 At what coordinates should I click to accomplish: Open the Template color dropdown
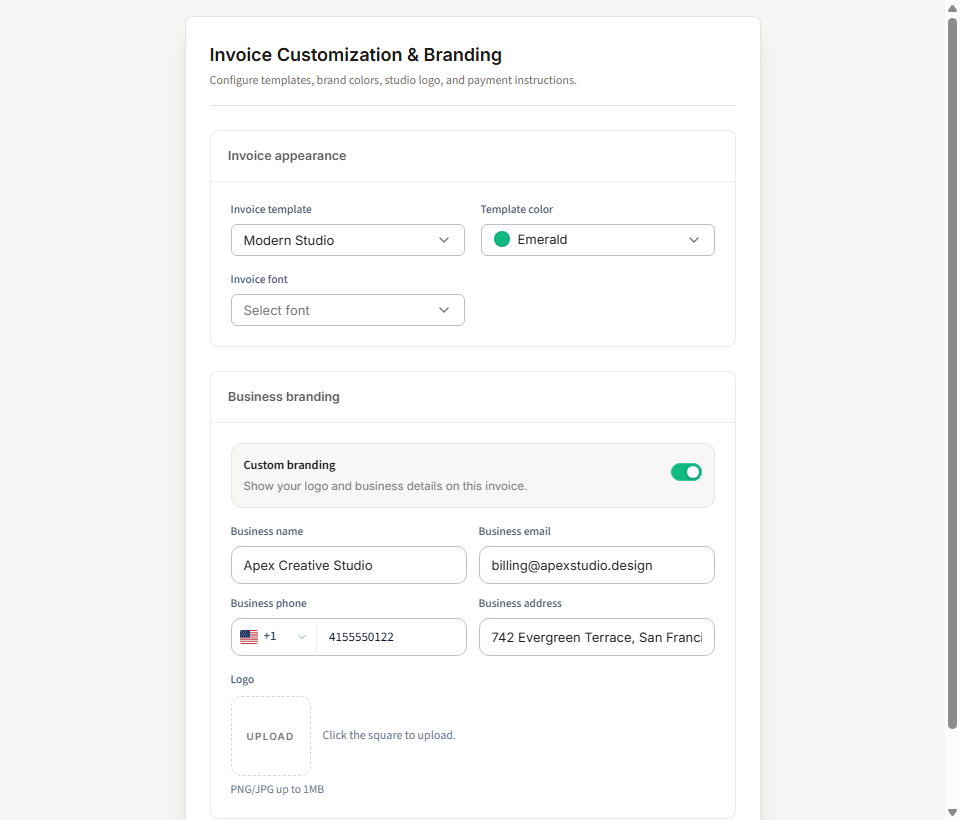pos(597,240)
